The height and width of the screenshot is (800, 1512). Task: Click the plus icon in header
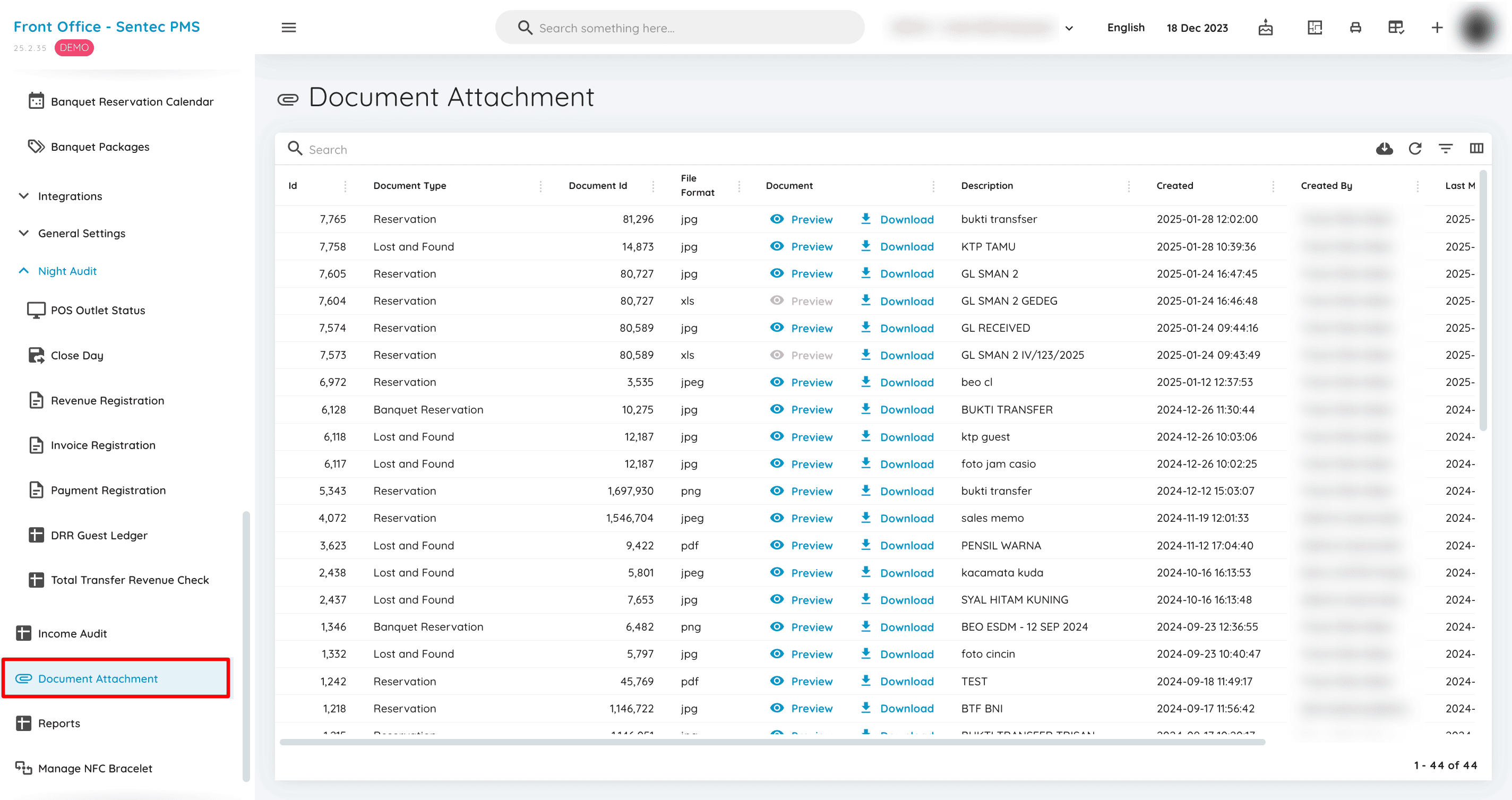pyautogui.click(x=1437, y=28)
